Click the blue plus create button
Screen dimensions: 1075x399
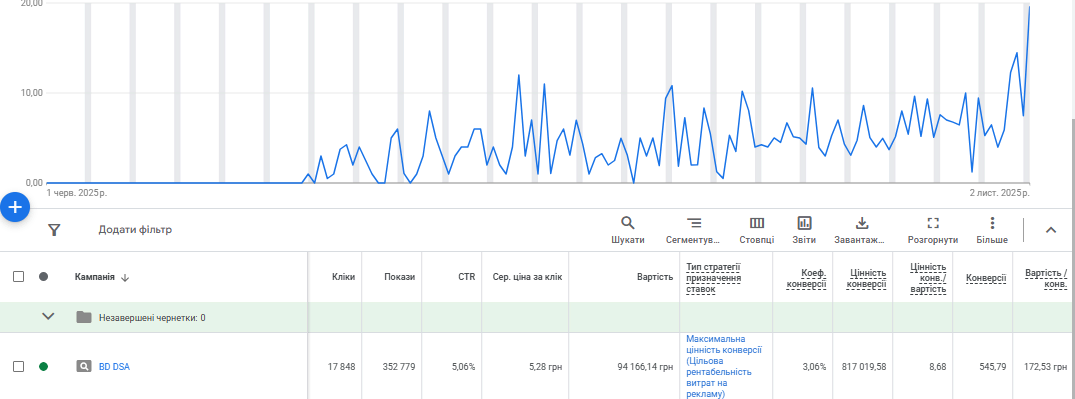[x=14, y=207]
